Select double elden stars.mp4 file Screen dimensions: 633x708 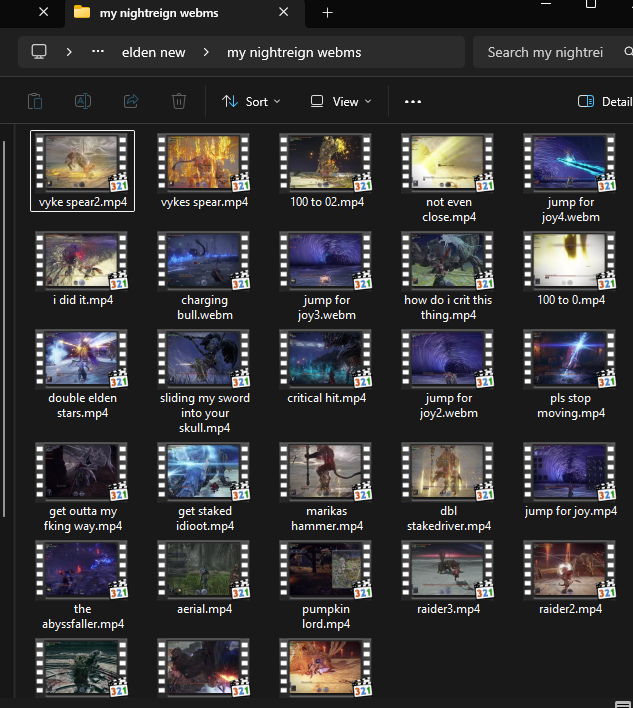tap(82, 374)
